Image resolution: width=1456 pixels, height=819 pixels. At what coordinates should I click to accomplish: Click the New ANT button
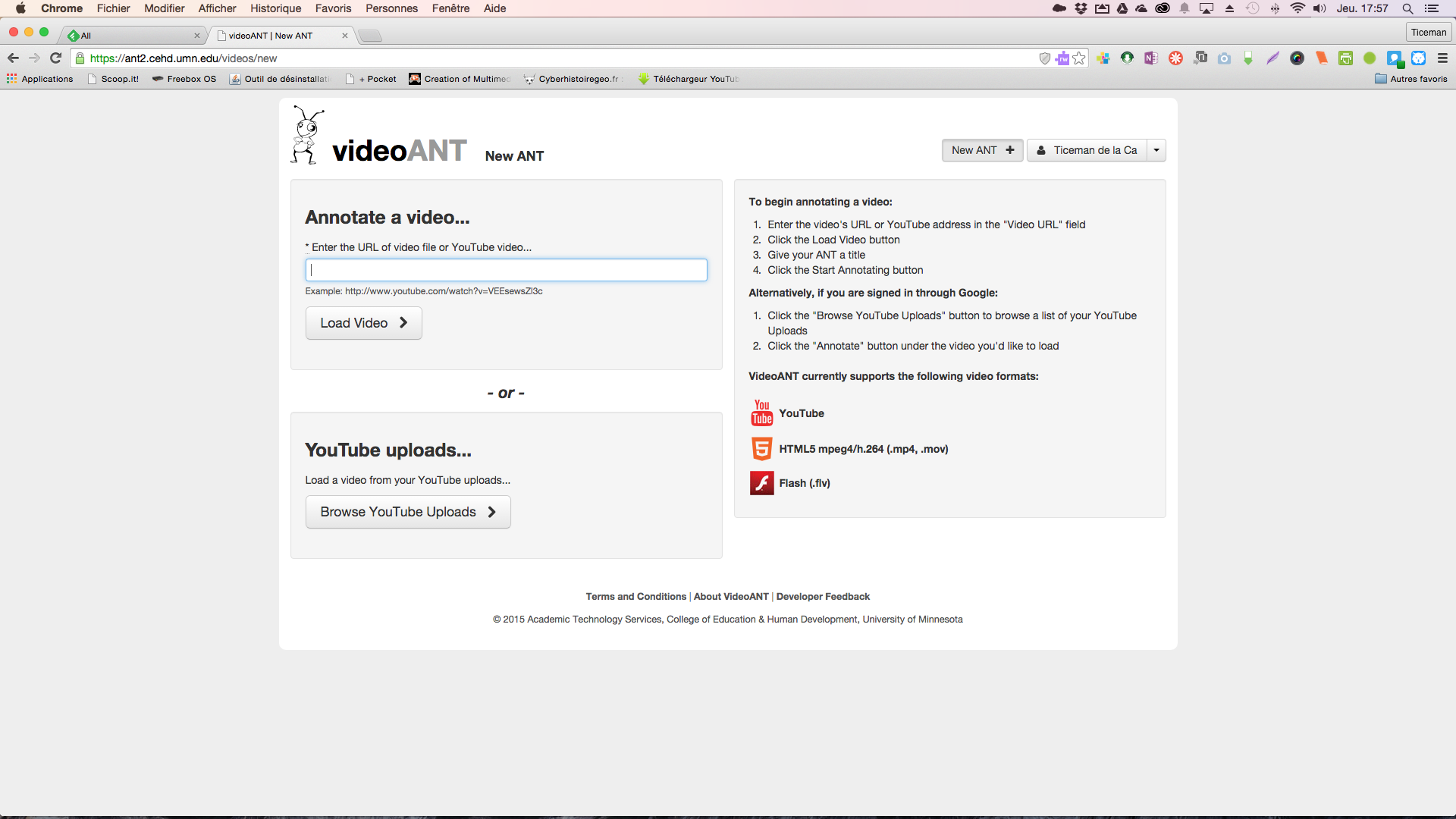[x=982, y=150]
